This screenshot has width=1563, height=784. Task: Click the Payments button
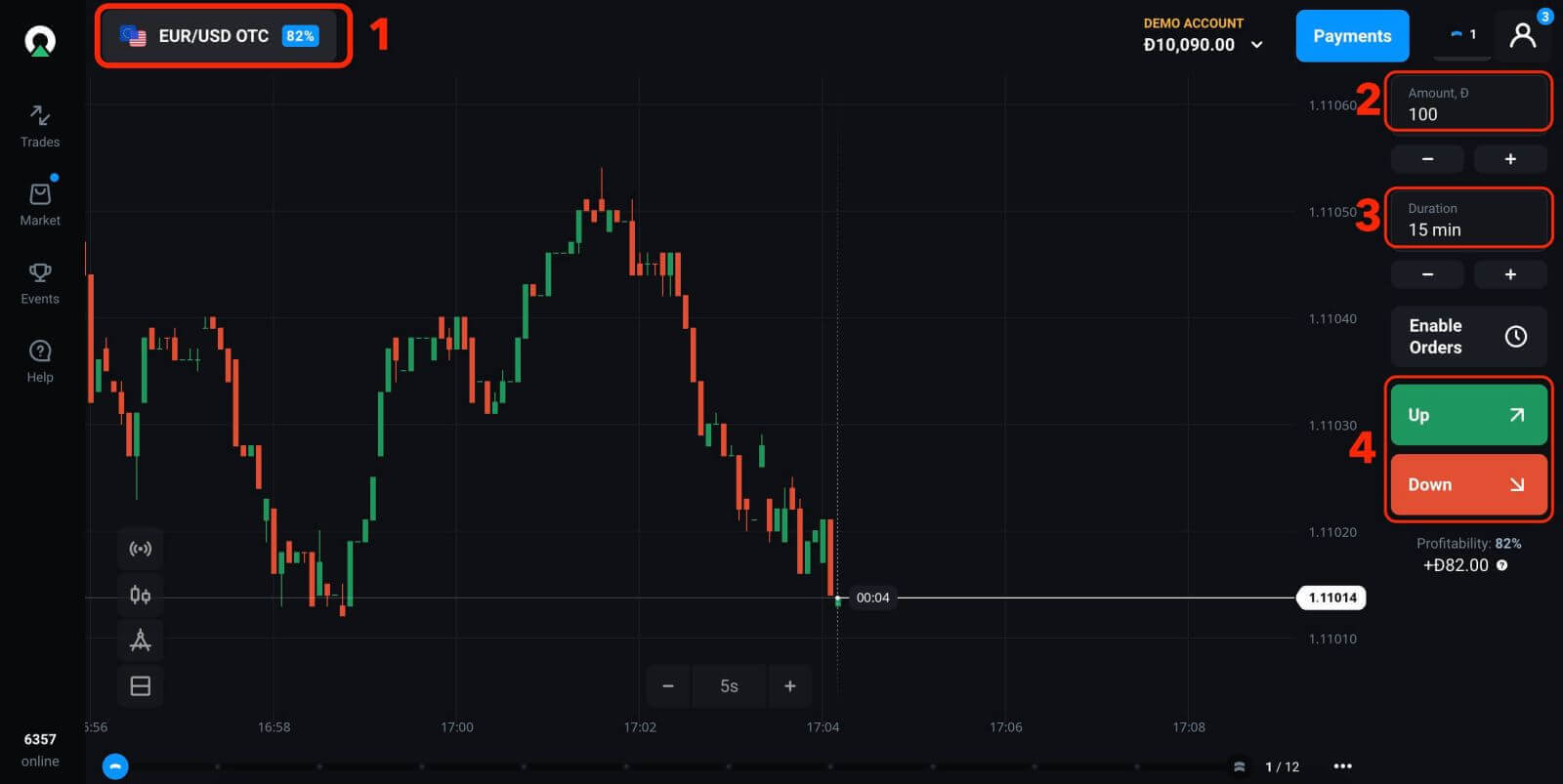point(1352,36)
